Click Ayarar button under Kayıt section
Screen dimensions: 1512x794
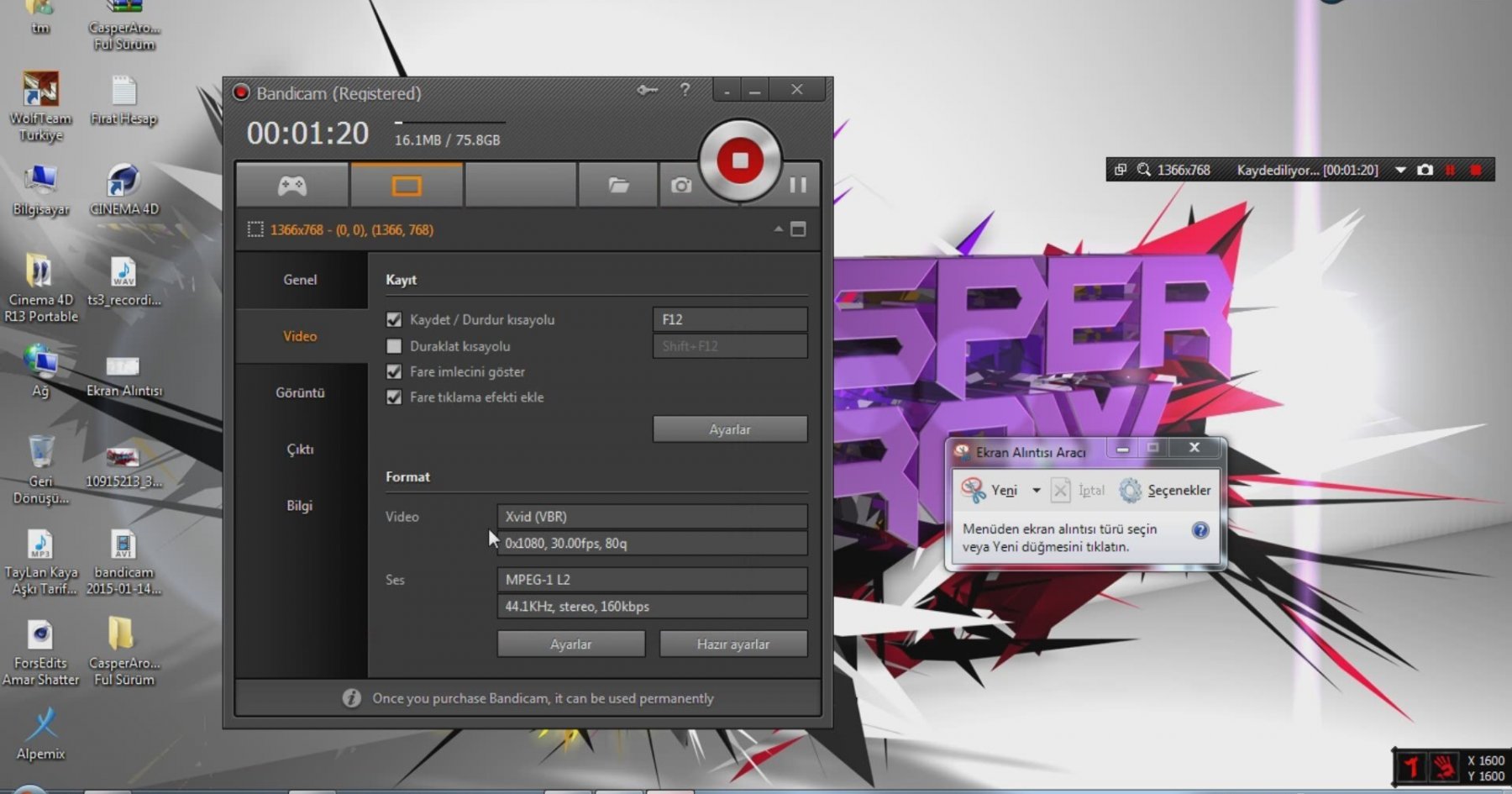730,429
